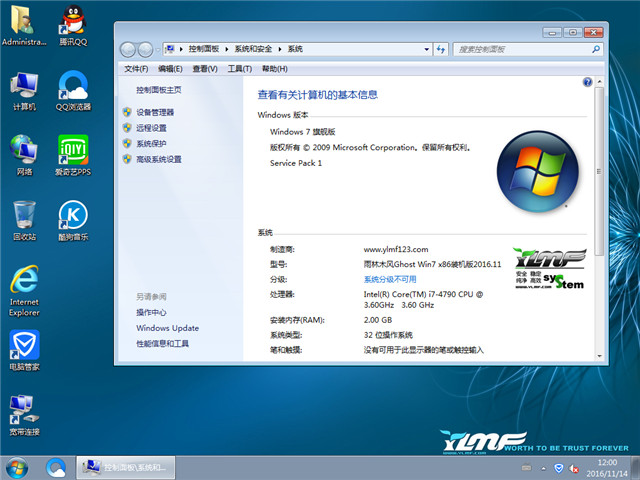The image size is (640, 480).
Task: Open the 工具(T) menu
Action: (x=240, y=69)
